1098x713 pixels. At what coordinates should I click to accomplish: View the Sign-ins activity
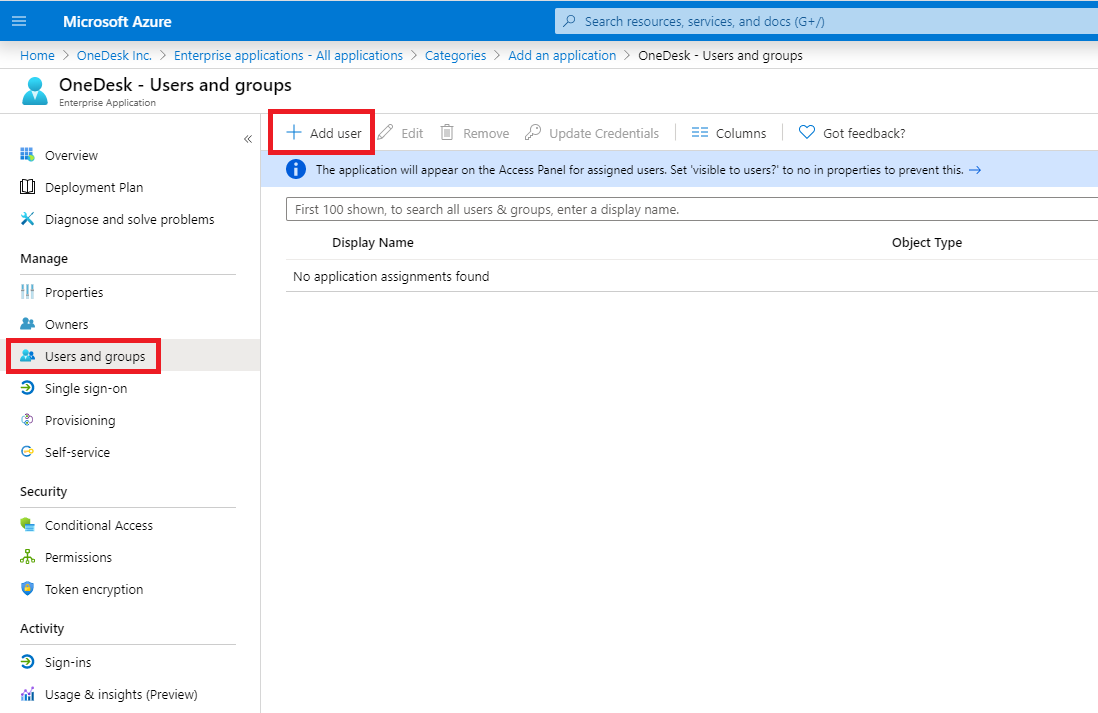(x=68, y=663)
